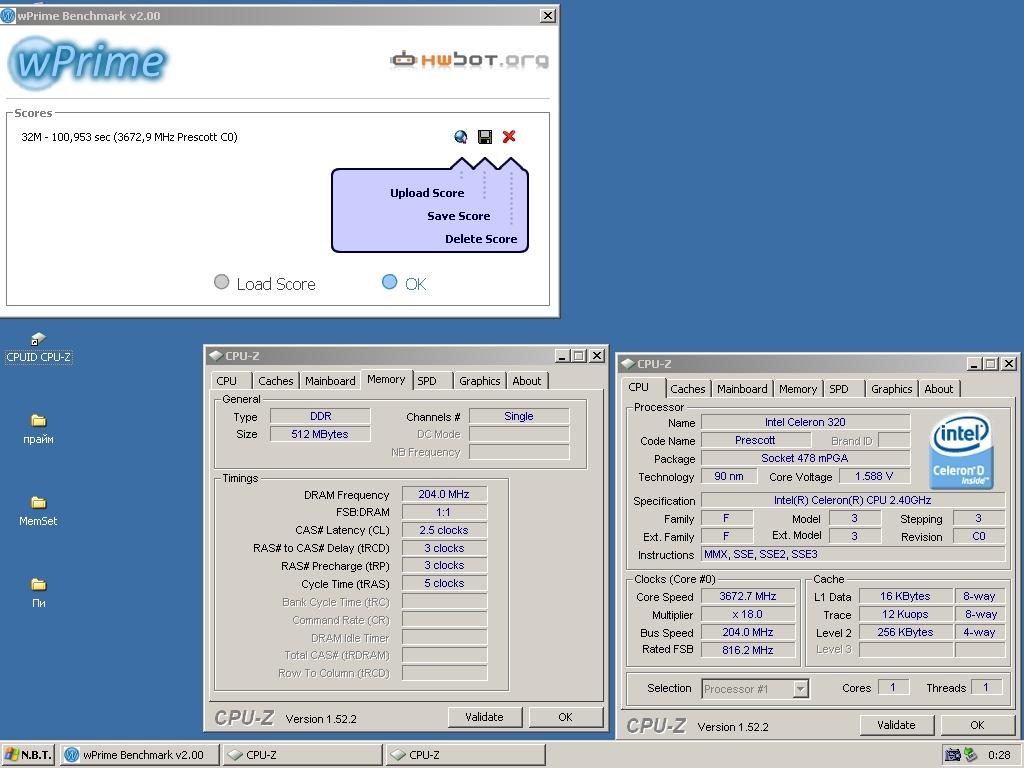This screenshot has width=1024, height=768.
Task: Open Caches tab in right CPU-Z window
Action: [x=688, y=389]
